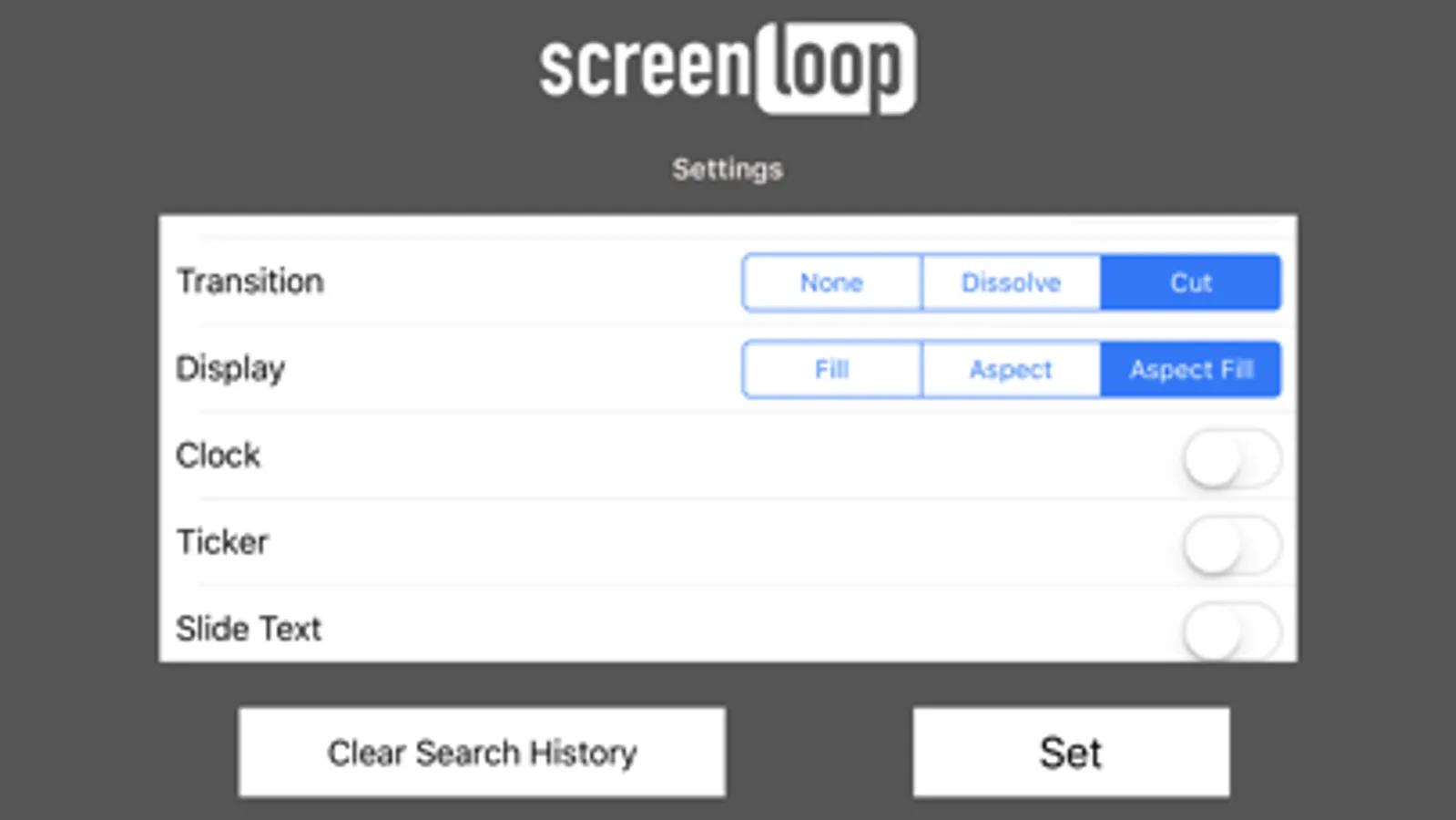Viewport: 1456px width, 820px height.
Task: Choose the Dissolve transition
Action: coord(1011,282)
